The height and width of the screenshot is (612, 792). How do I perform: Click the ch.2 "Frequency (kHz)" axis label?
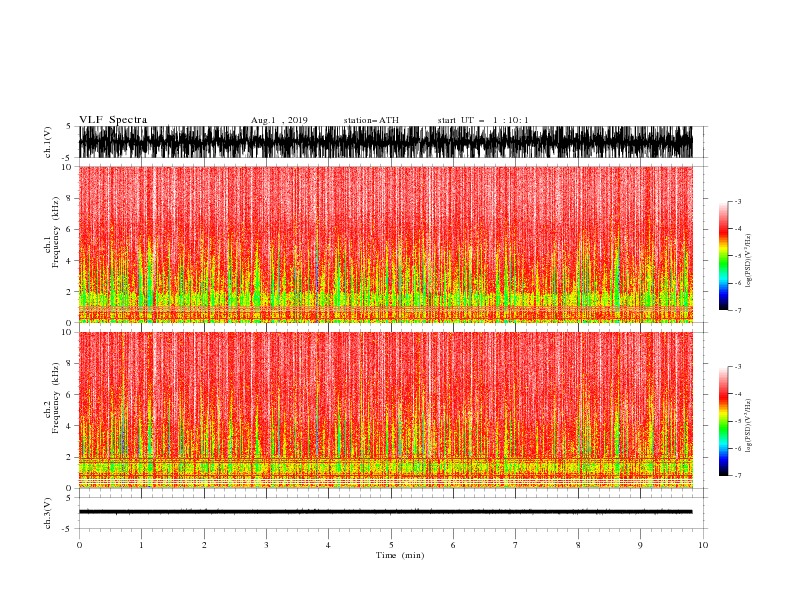click(55, 398)
